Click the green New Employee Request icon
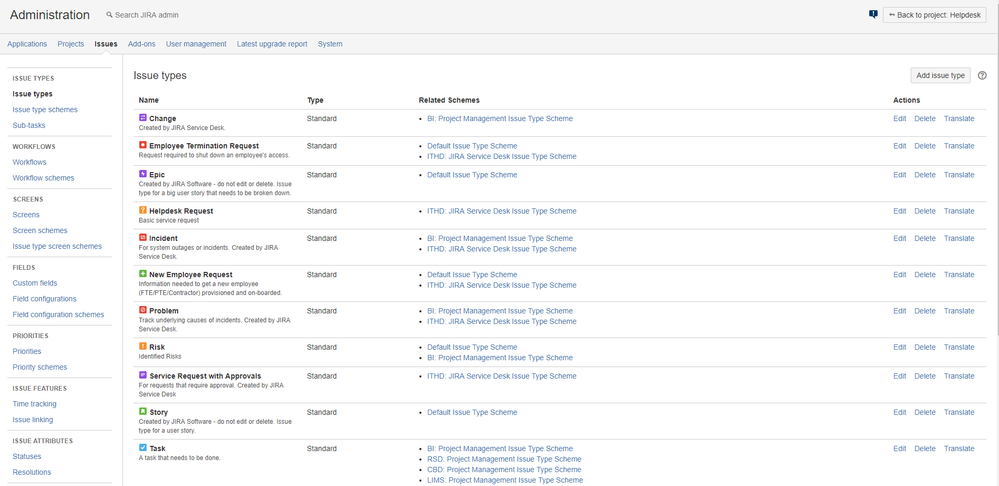 143,274
